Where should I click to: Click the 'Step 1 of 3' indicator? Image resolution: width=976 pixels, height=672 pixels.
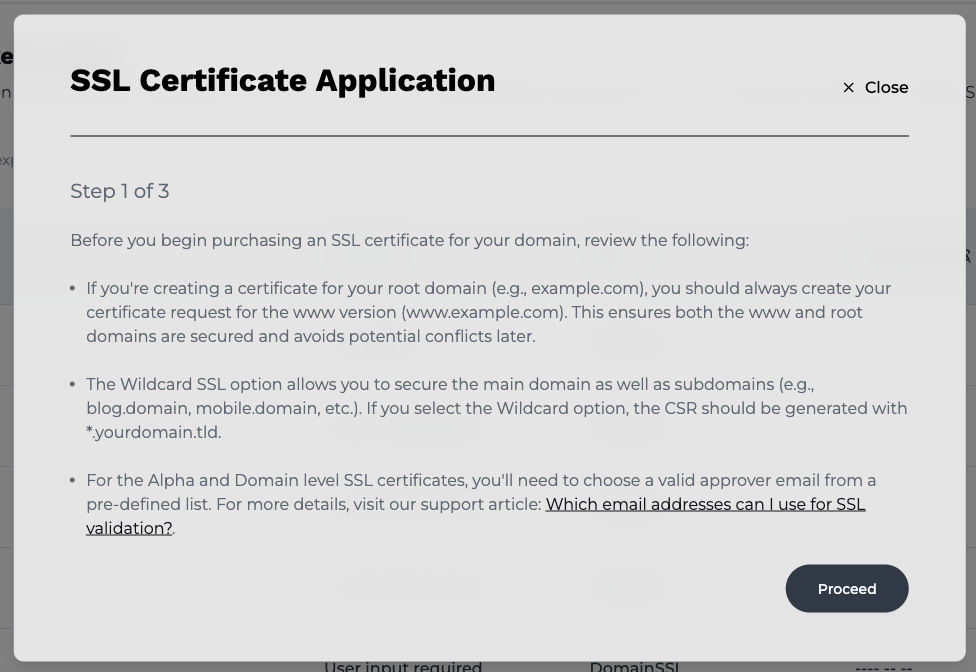(120, 191)
